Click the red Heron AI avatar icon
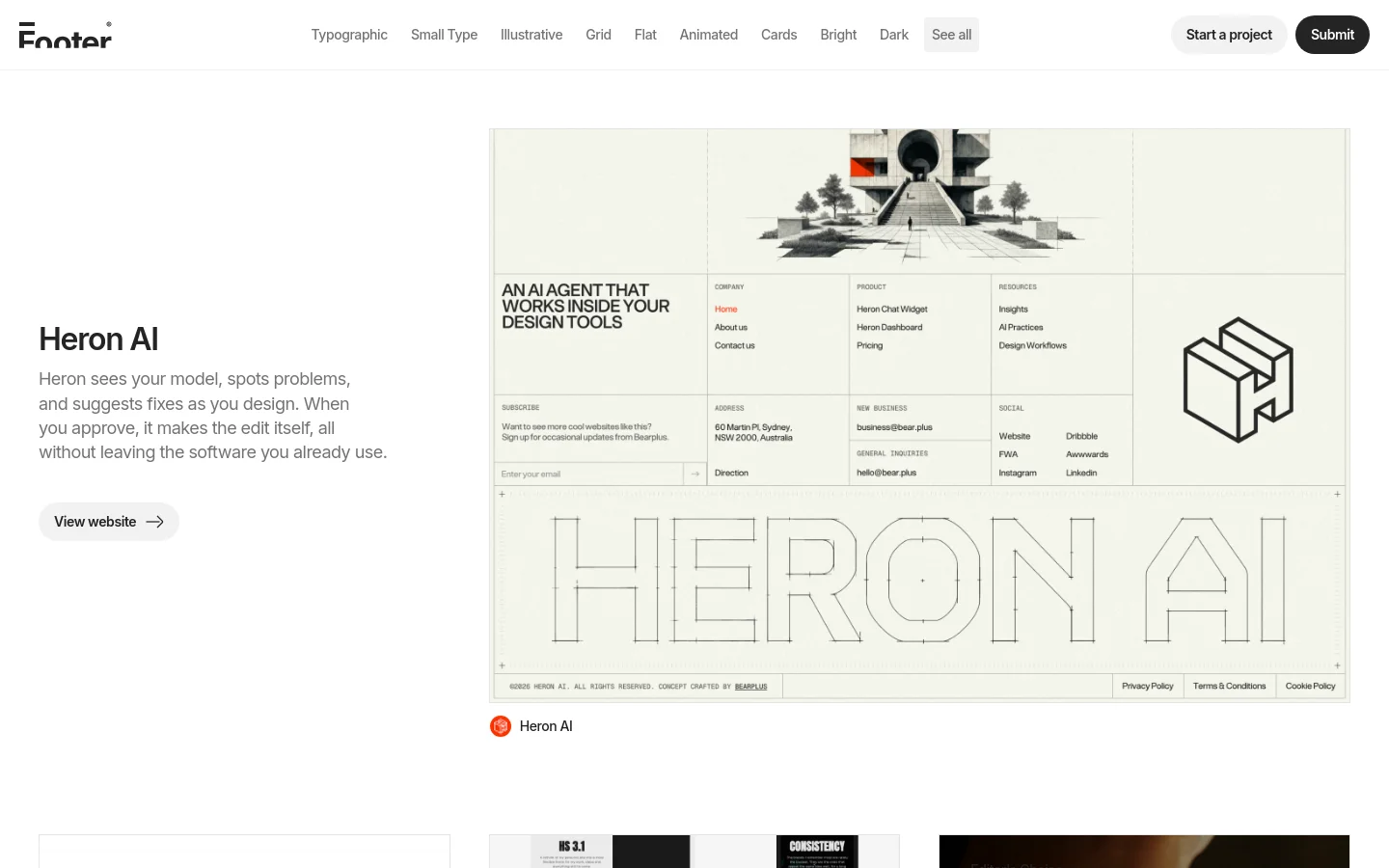Image resolution: width=1389 pixels, height=868 pixels. click(501, 726)
